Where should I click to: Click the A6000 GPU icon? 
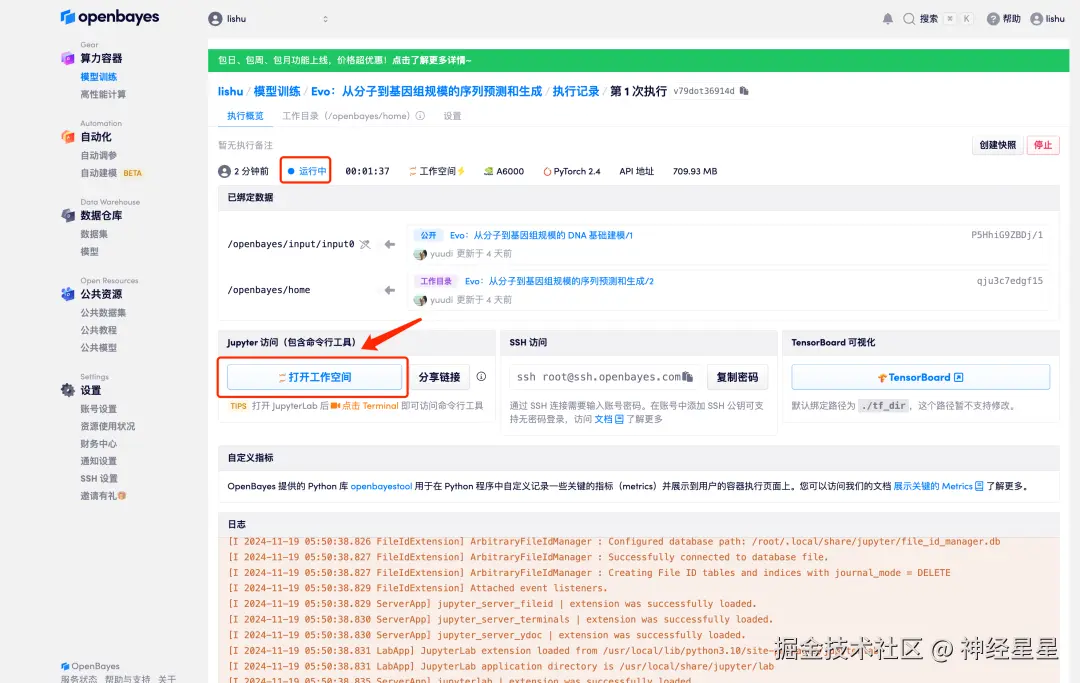pos(488,171)
